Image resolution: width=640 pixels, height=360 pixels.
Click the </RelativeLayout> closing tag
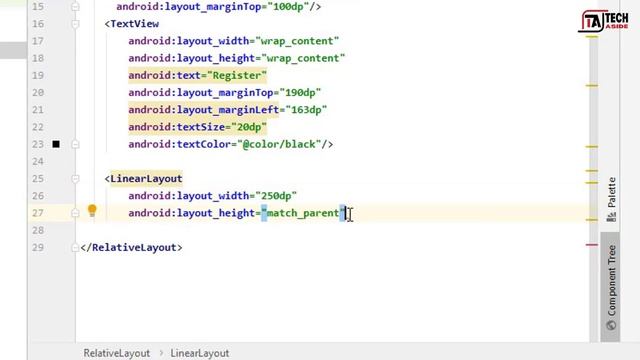(x=131, y=247)
